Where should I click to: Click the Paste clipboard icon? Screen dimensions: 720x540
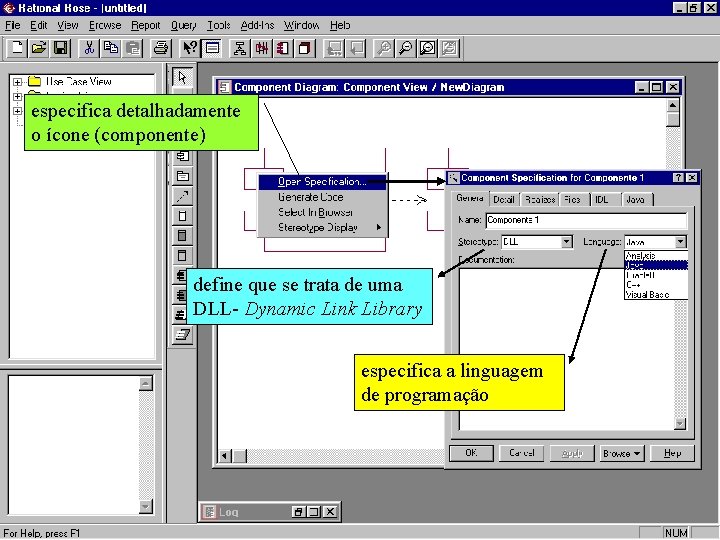coord(133,48)
